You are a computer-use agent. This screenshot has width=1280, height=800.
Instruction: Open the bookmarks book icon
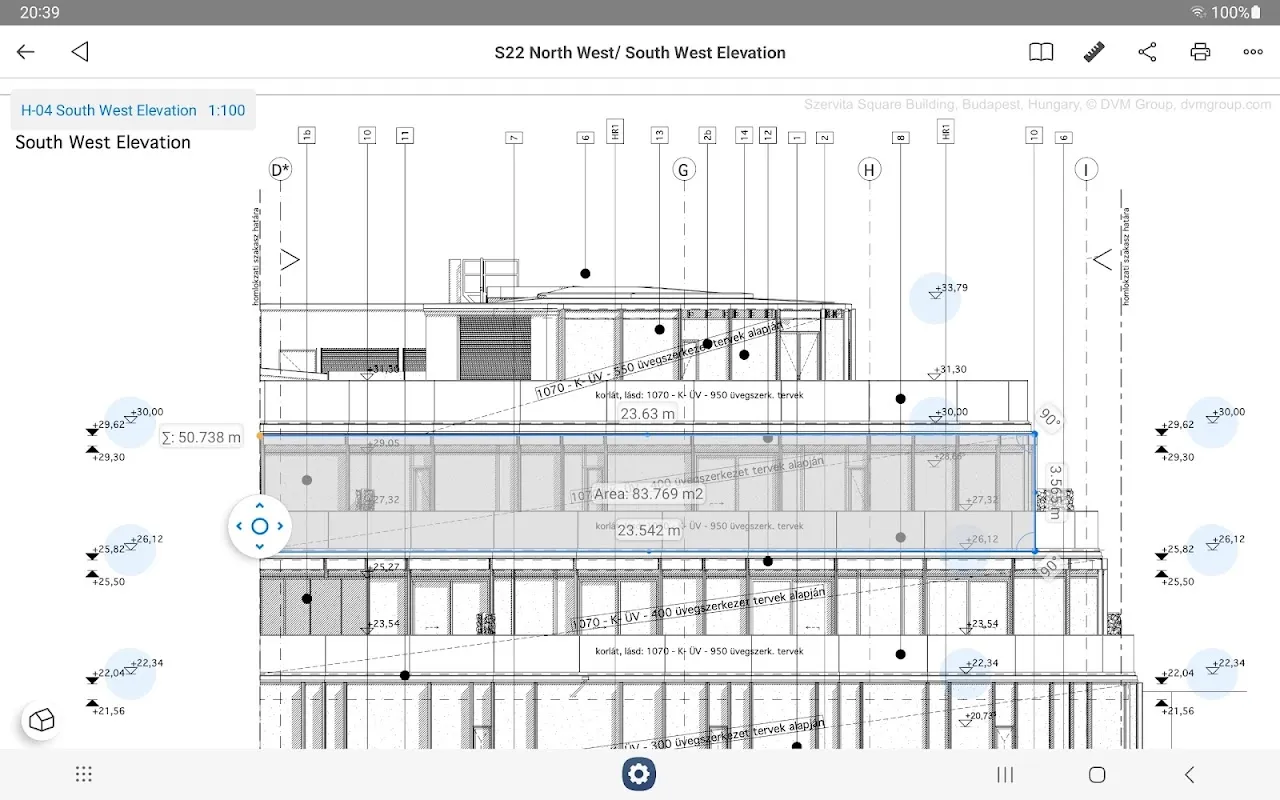[x=1041, y=52]
